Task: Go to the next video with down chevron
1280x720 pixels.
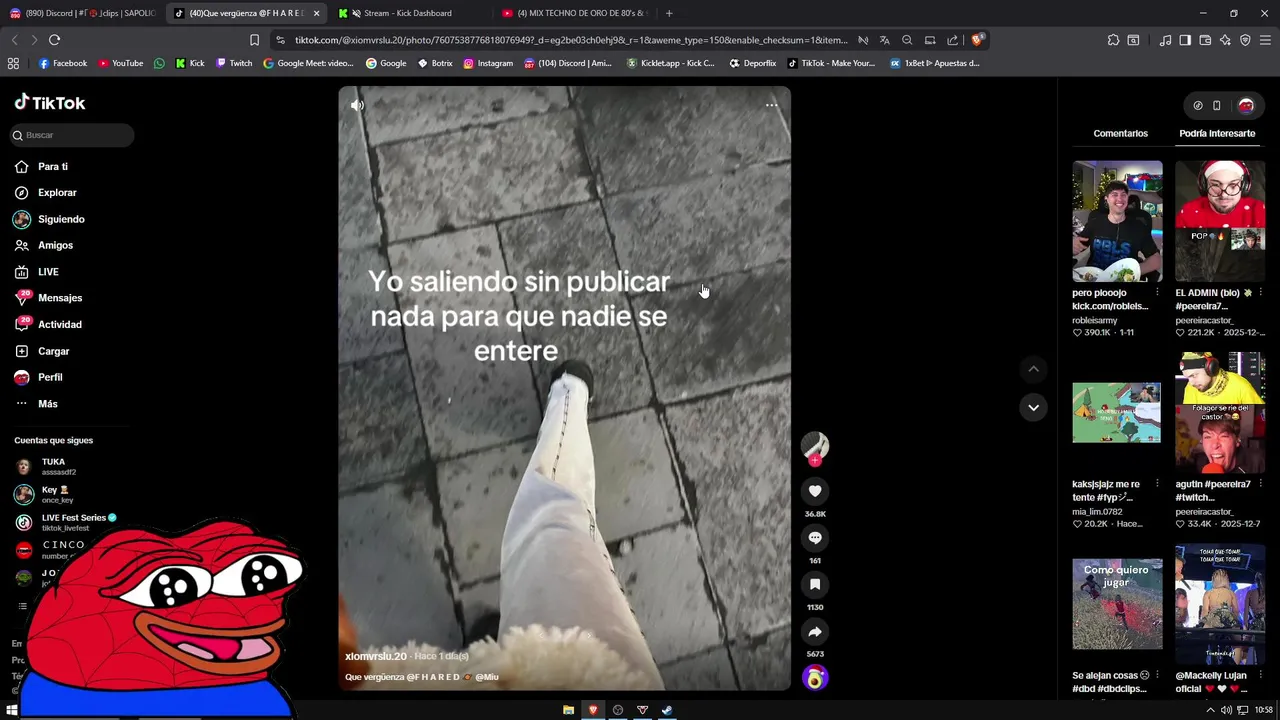Action: (1033, 407)
